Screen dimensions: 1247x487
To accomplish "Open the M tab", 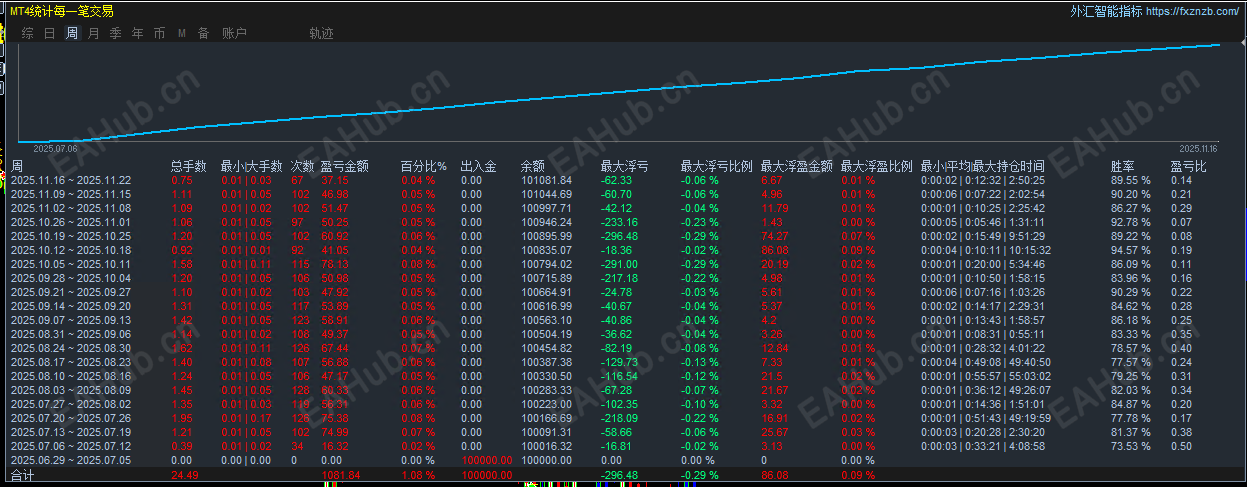I will [182, 33].
